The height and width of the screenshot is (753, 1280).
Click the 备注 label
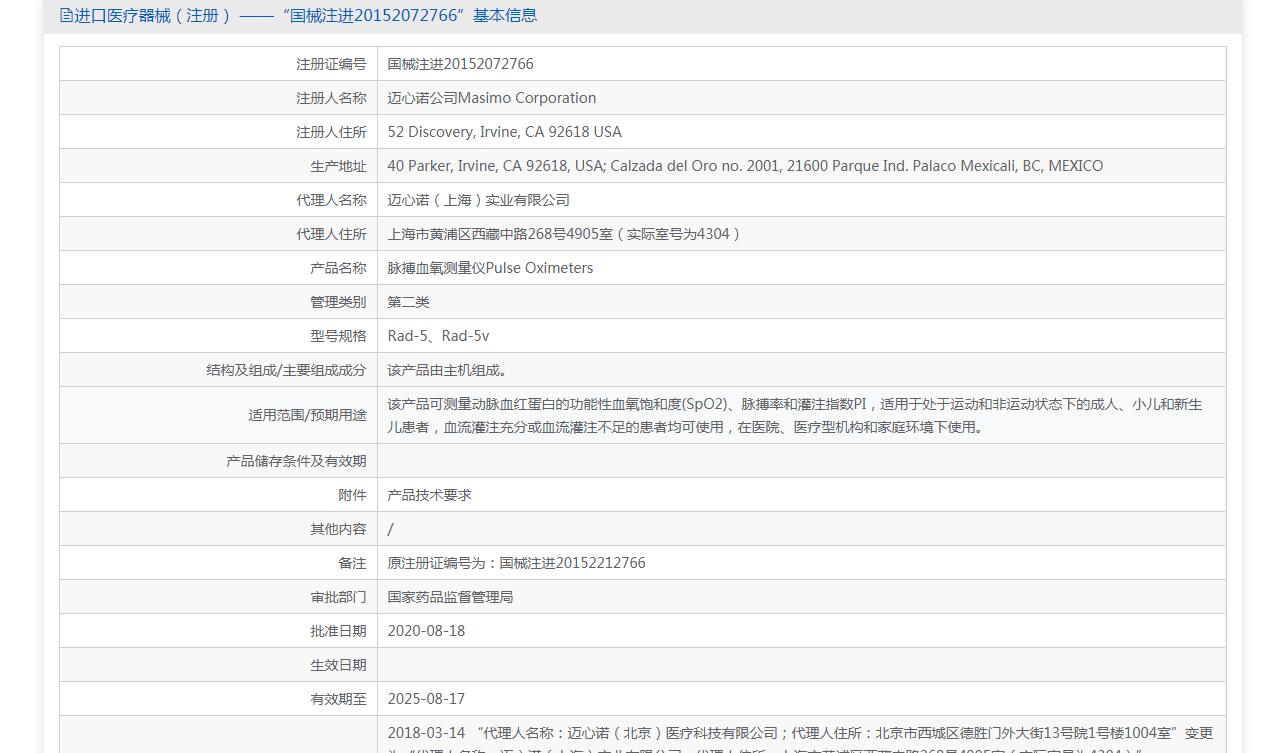tap(352, 563)
